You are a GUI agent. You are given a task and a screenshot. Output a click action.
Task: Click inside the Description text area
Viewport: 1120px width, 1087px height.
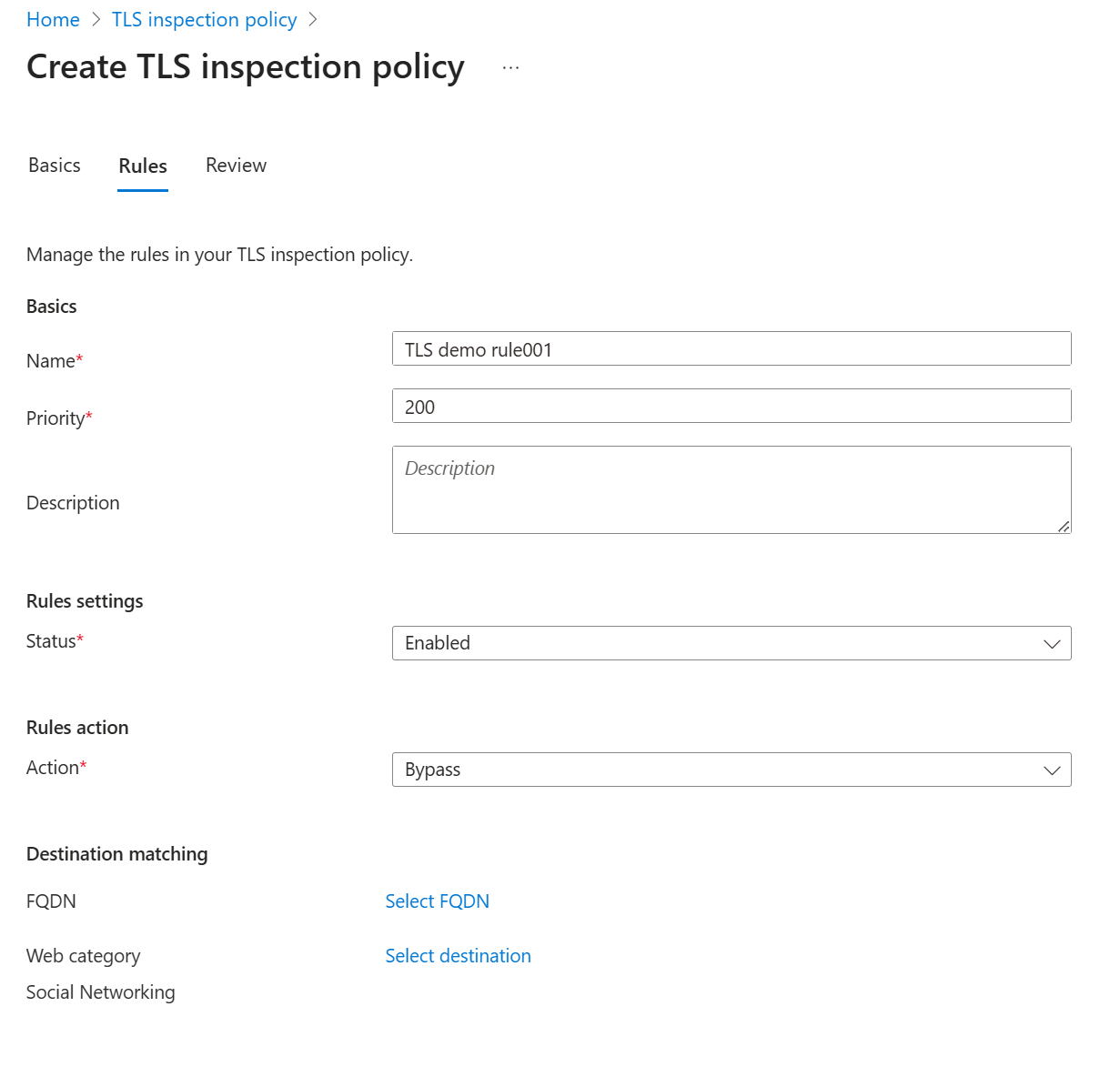[732, 489]
